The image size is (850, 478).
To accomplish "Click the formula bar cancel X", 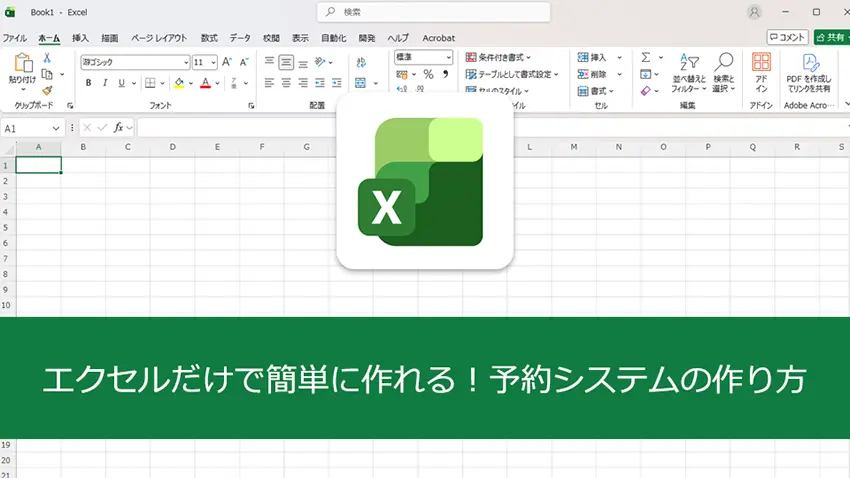I will 87,128.
